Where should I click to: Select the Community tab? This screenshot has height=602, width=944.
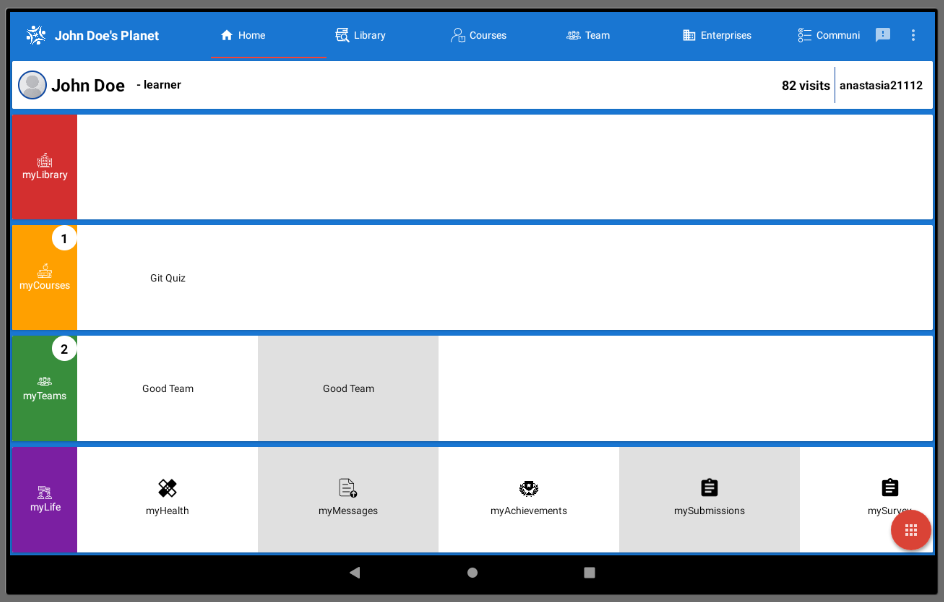coord(829,35)
